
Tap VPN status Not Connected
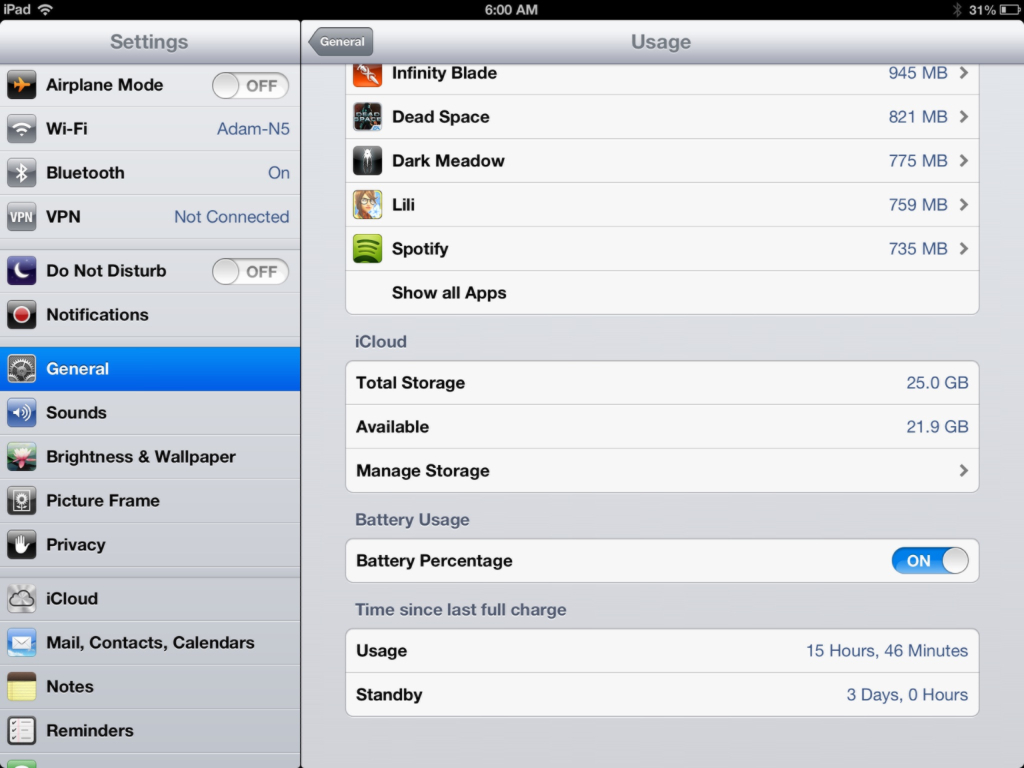[232, 217]
